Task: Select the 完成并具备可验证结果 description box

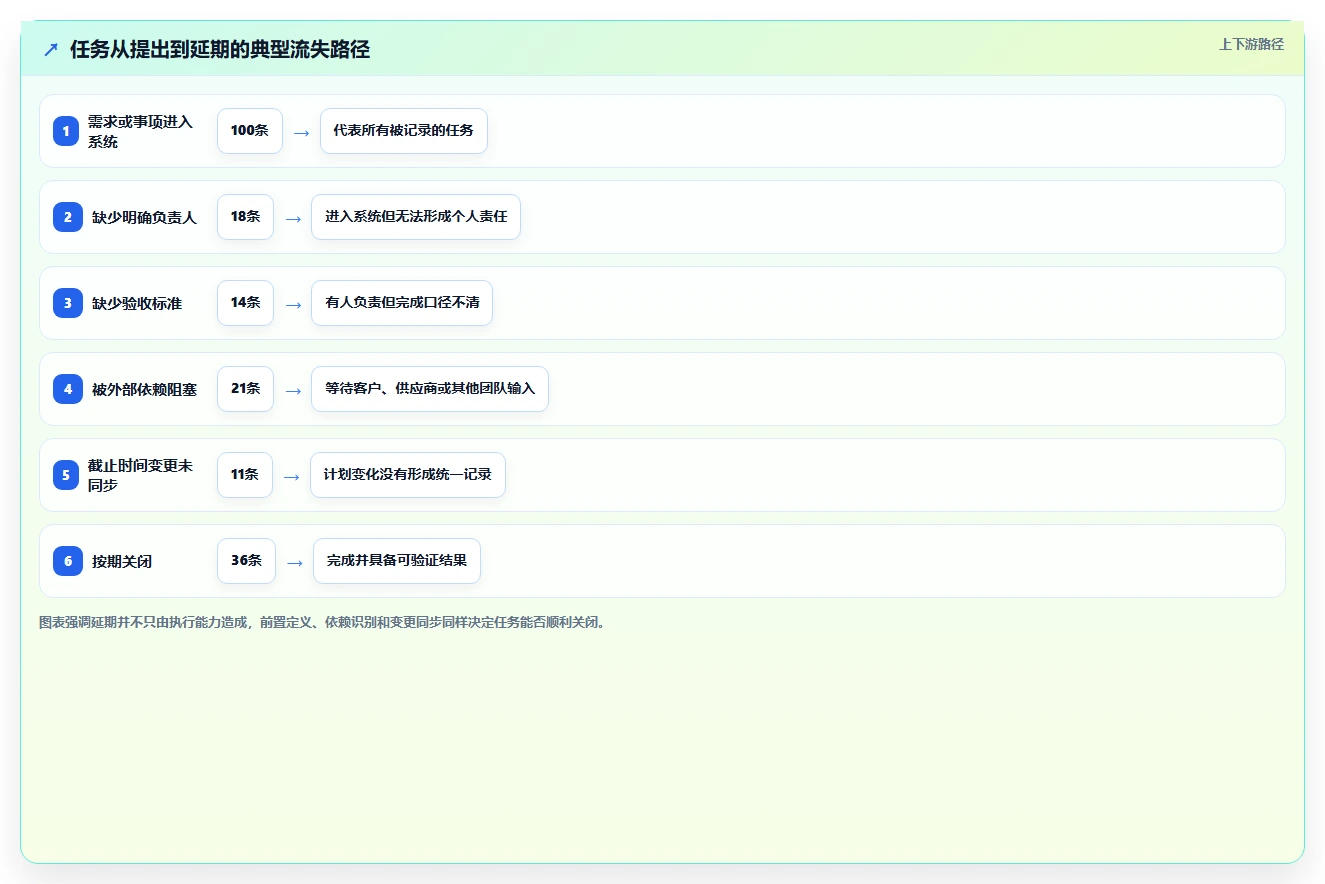Action: pyautogui.click(x=397, y=561)
